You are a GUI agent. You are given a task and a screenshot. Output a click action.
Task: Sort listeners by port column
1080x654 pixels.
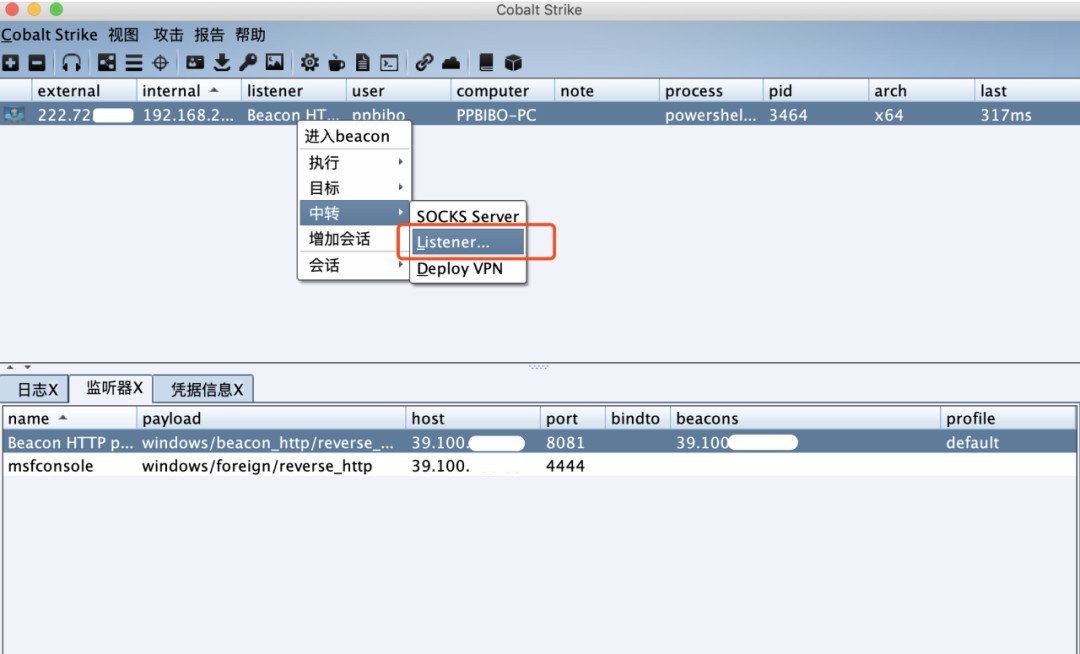pyautogui.click(x=573, y=419)
